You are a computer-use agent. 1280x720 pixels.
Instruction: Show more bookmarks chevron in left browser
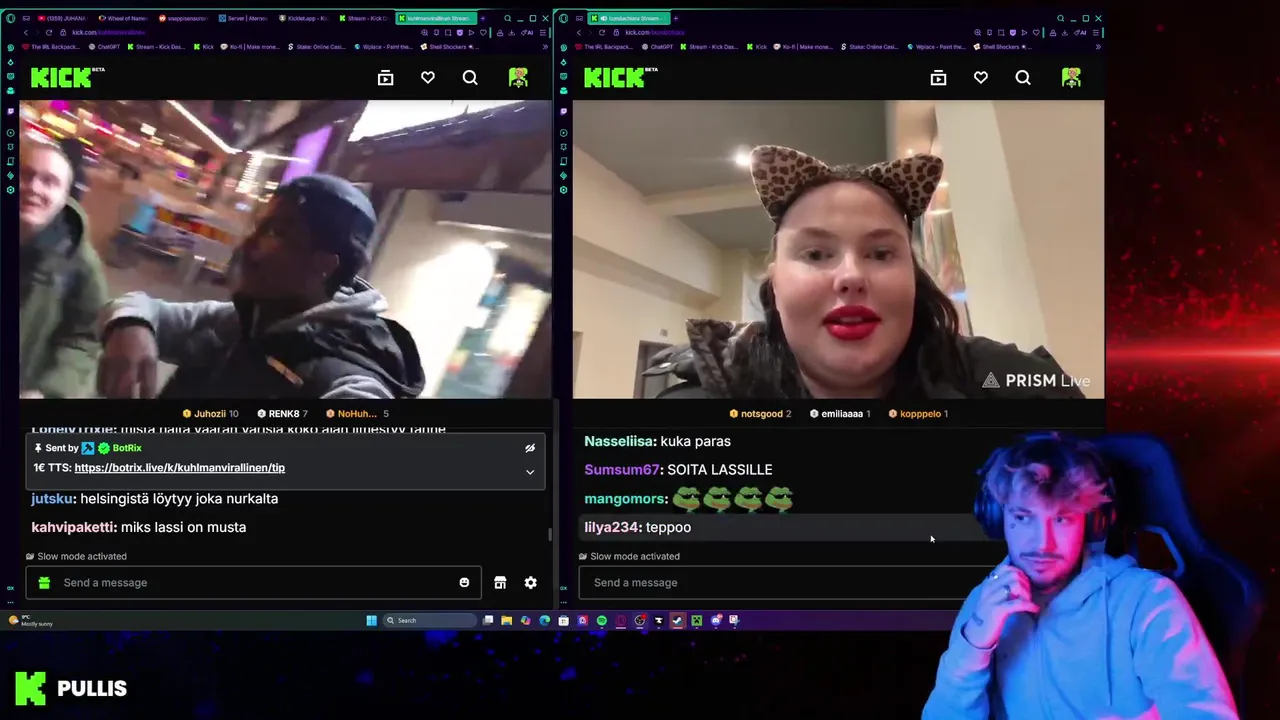click(545, 47)
